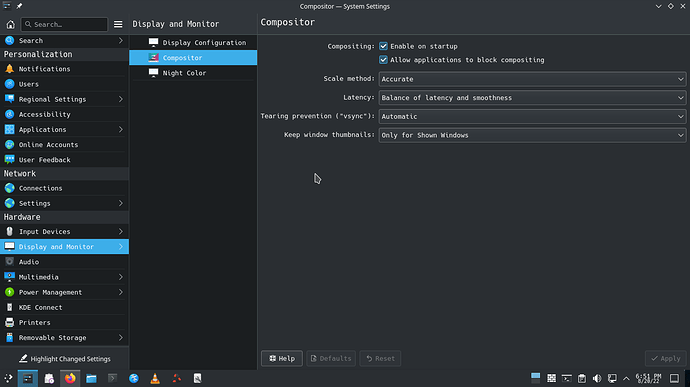This screenshot has height=387, width=690.
Task: Show hidden system tray icons arrow
Action: coord(626,378)
